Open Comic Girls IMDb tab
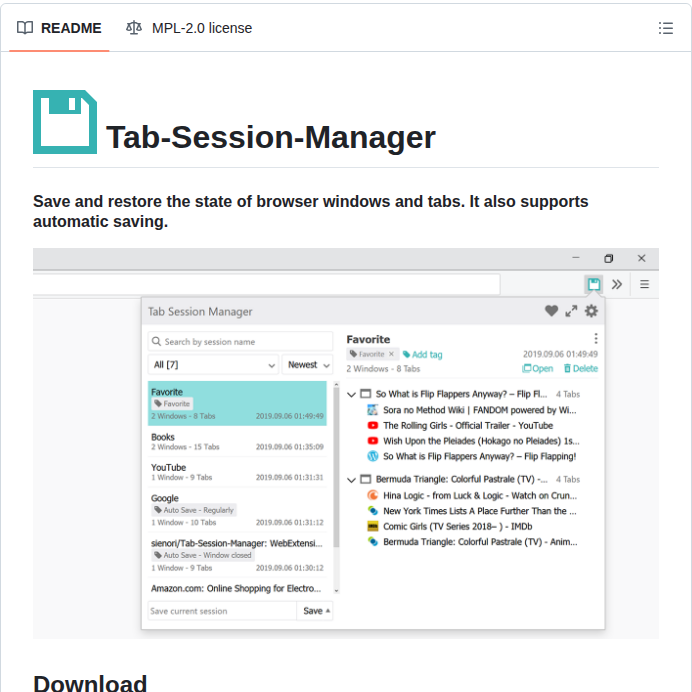The width and height of the screenshot is (692, 692). [x=450, y=527]
